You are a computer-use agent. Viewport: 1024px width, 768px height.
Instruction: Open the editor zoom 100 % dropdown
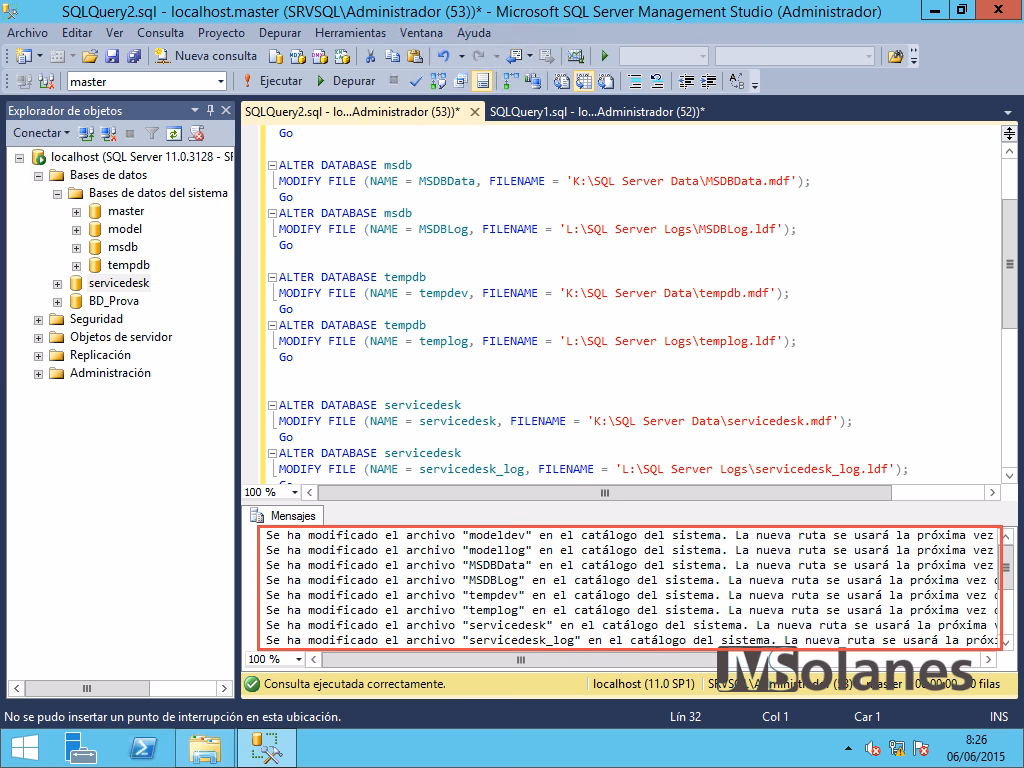[295, 492]
